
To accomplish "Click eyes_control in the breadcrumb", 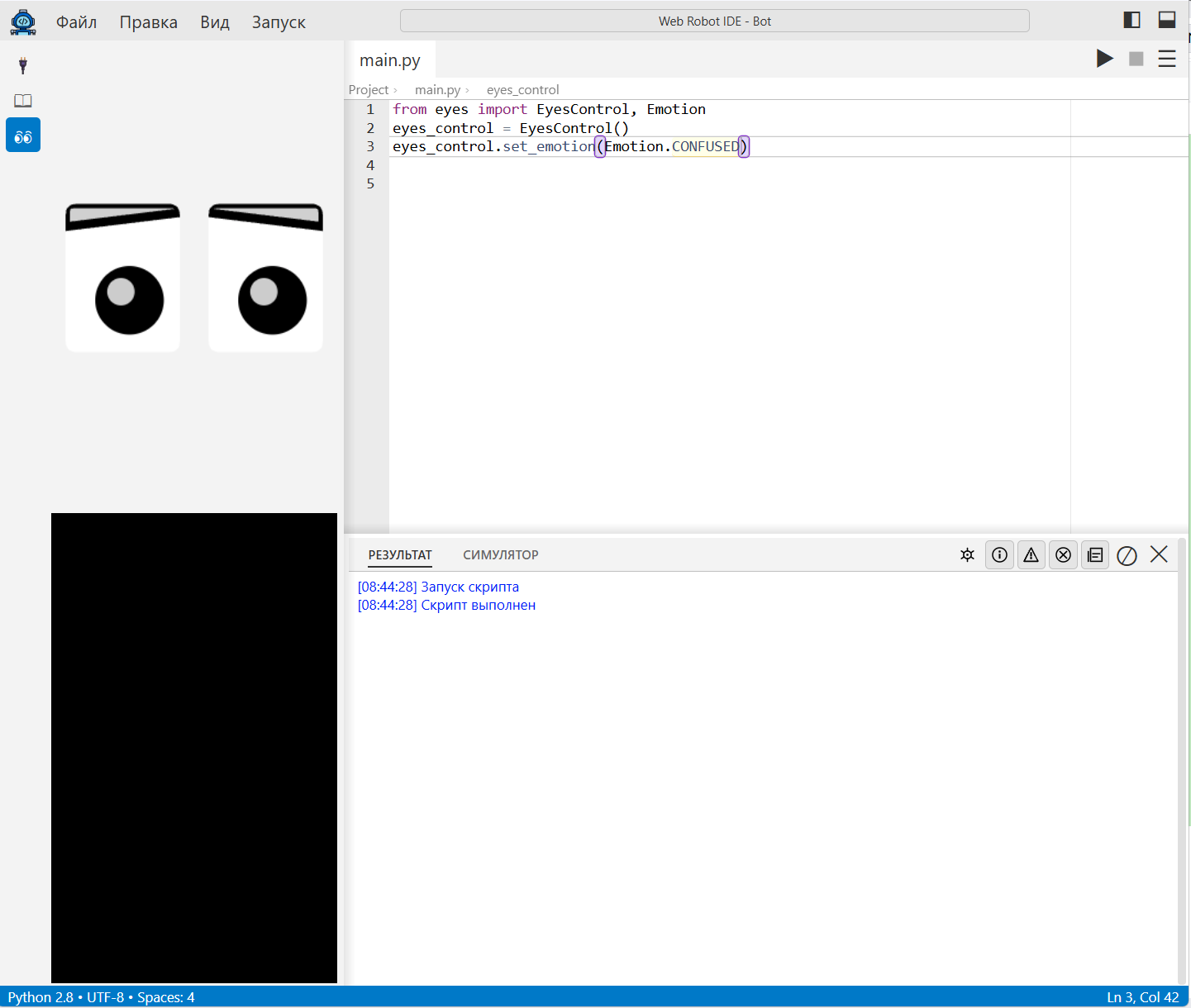I will [522, 90].
